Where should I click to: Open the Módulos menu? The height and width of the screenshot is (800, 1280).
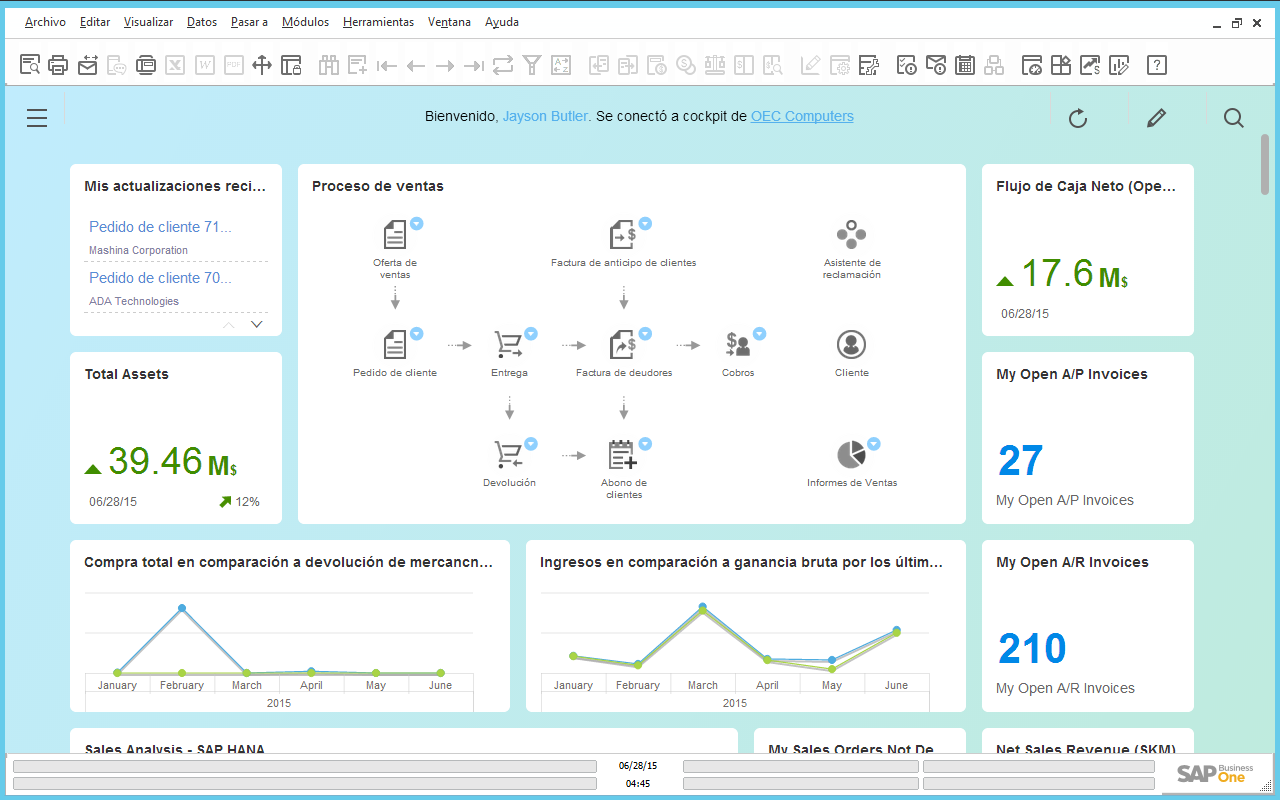click(x=305, y=22)
